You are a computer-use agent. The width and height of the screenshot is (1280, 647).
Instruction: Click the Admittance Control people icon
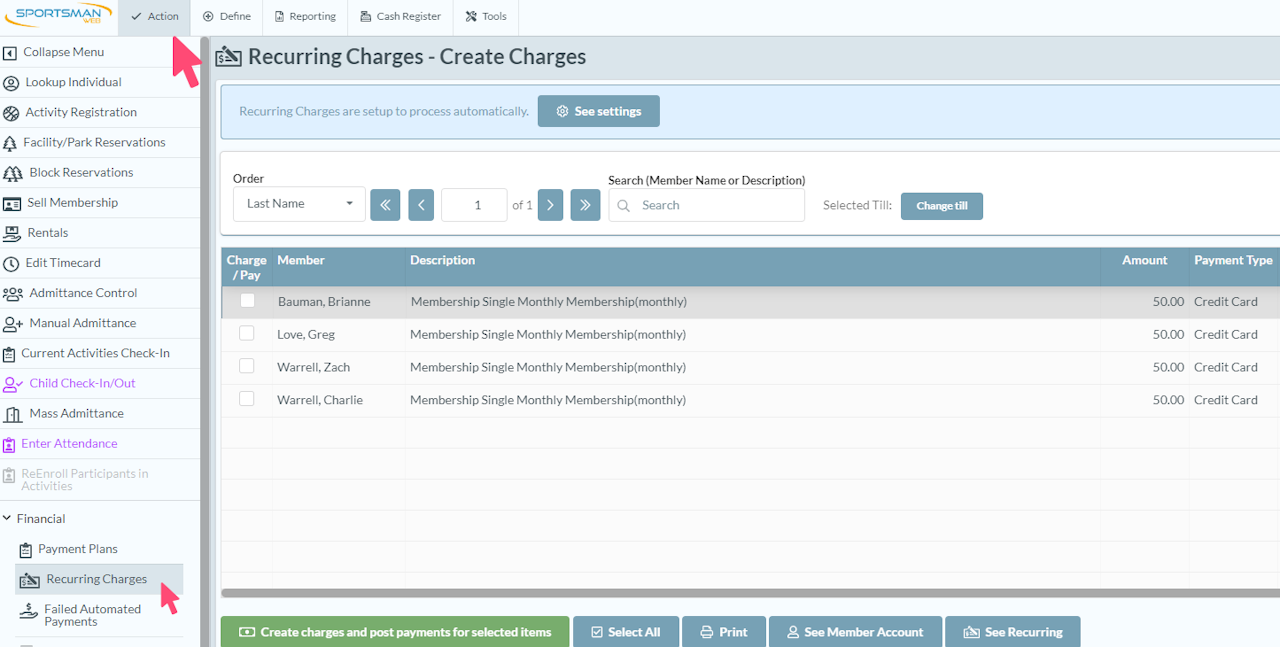pyautogui.click(x=13, y=293)
